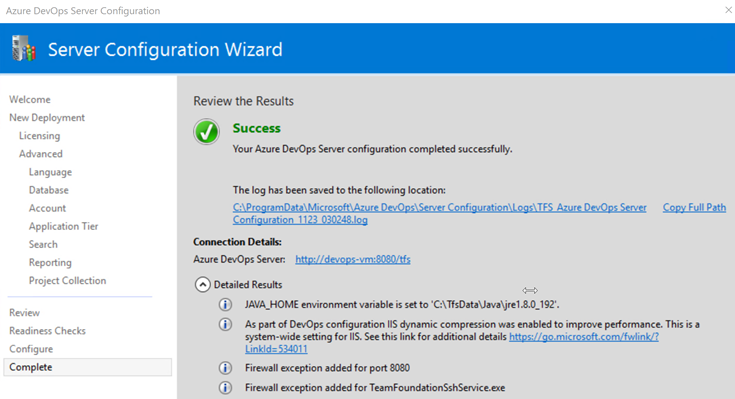Open the Account step

(47, 208)
